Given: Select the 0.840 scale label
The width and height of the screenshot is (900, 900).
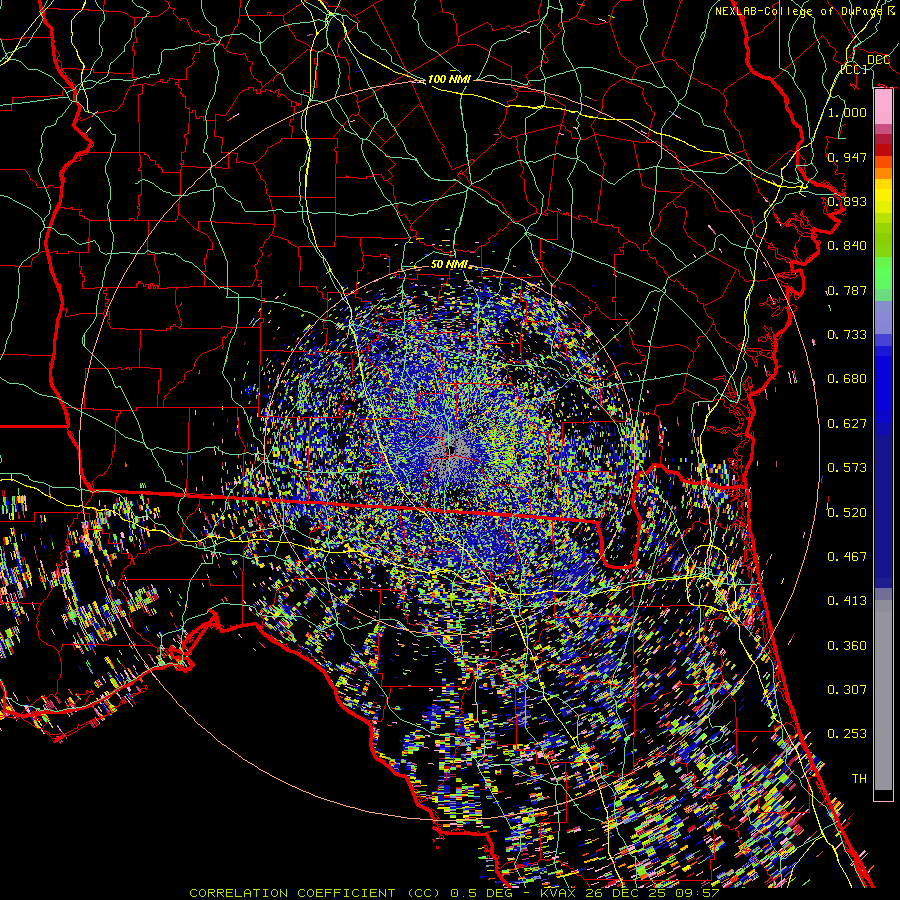Looking at the screenshot, I should (x=847, y=245).
